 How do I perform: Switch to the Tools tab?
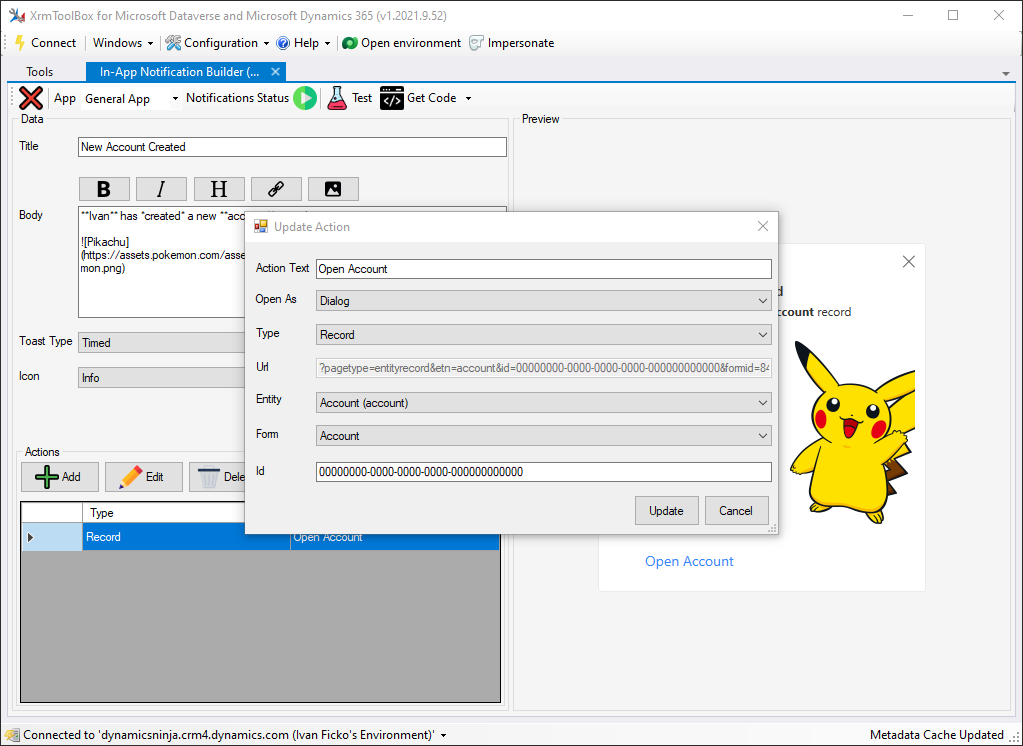40,72
